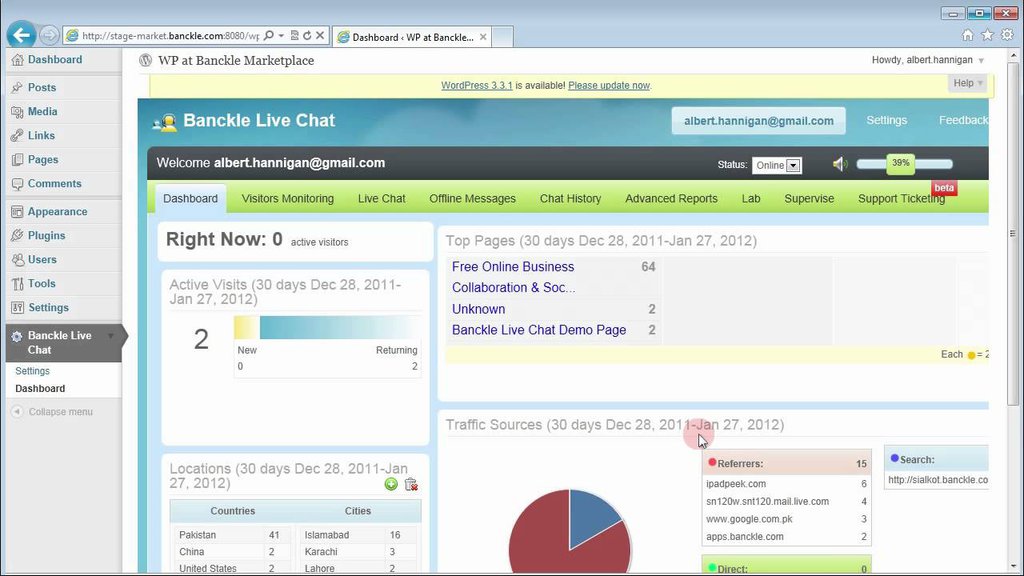The height and width of the screenshot is (576, 1024).
Task: Click the apps.banckle.com referrer entry
Action: point(744,537)
